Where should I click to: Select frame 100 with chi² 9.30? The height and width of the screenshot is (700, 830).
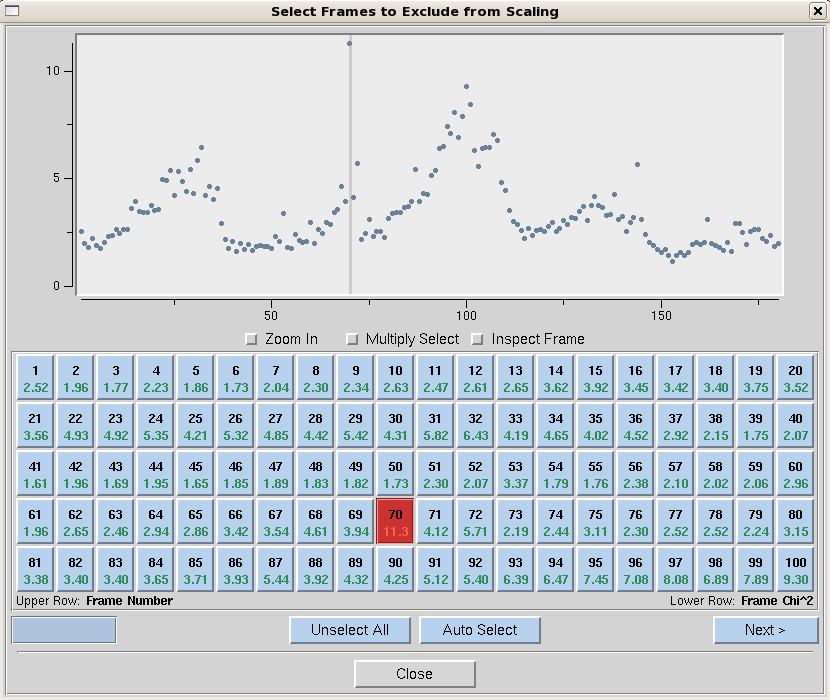[795, 571]
